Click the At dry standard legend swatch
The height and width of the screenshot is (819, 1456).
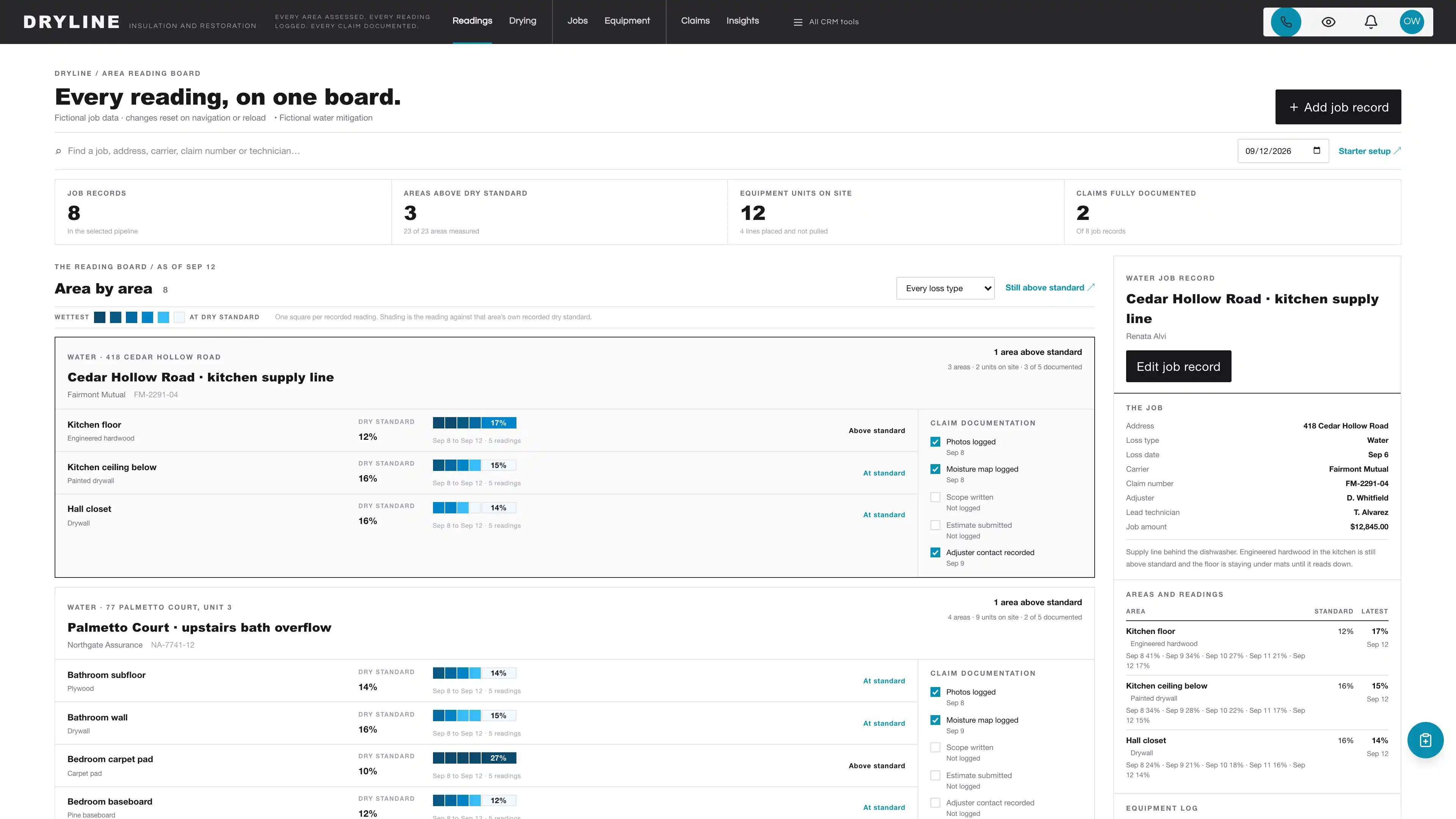coord(179,317)
